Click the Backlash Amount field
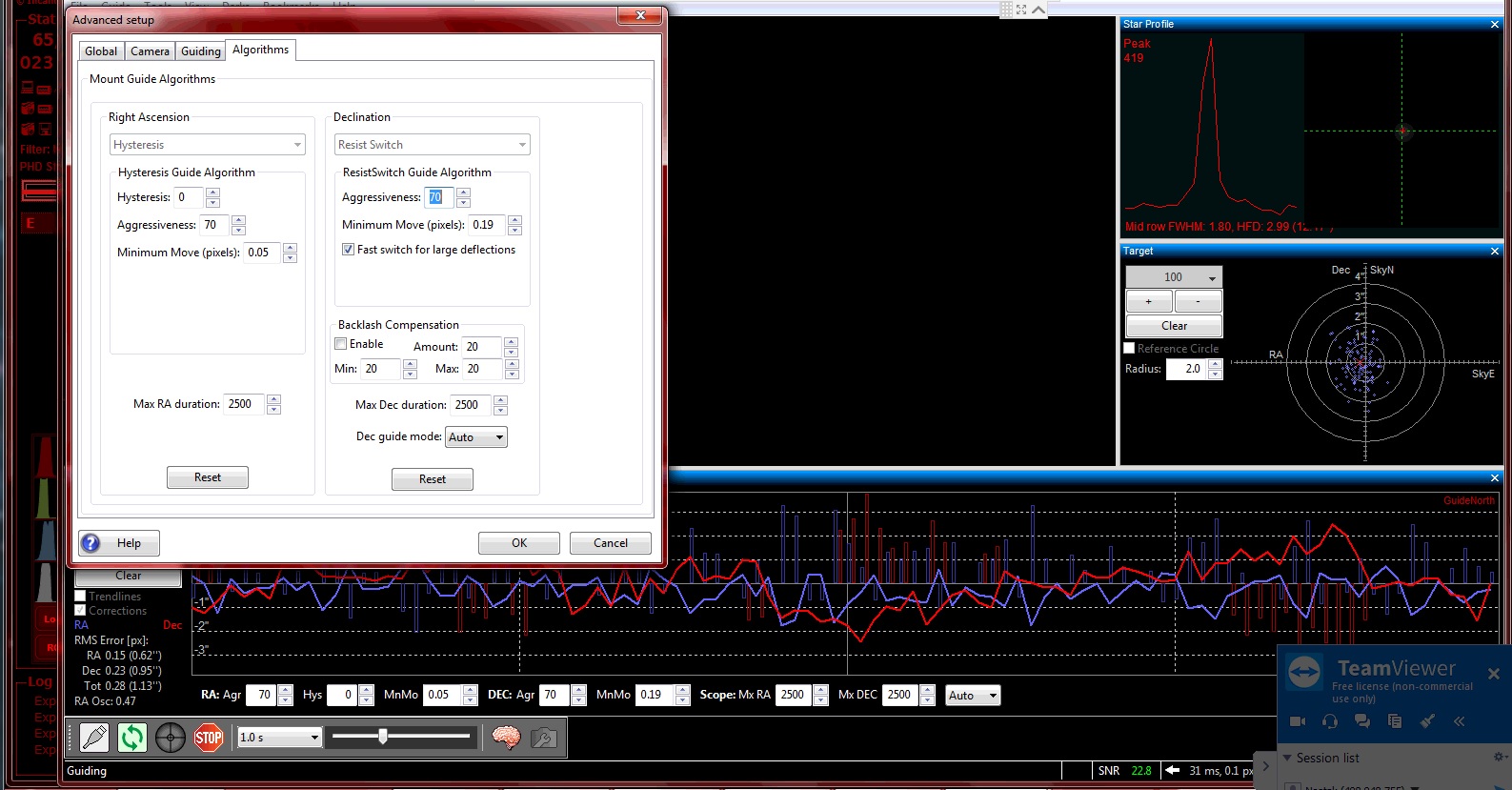Viewport: 1512px width, 790px height. (x=482, y=347)
